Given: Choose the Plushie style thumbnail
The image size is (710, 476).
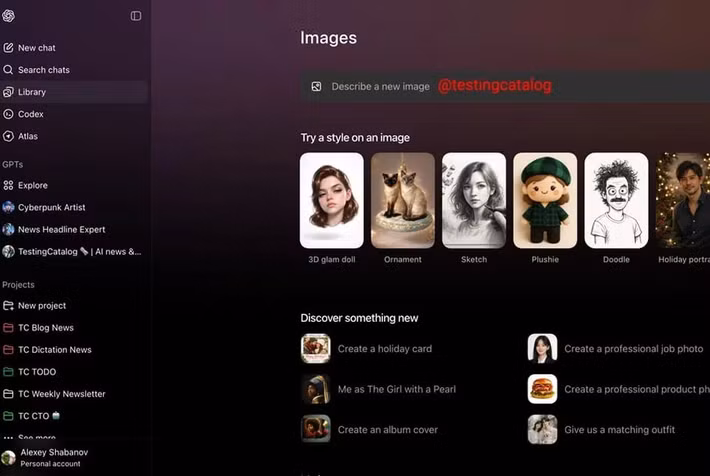Looking at the screenshot, I should [x=545, y=200].
